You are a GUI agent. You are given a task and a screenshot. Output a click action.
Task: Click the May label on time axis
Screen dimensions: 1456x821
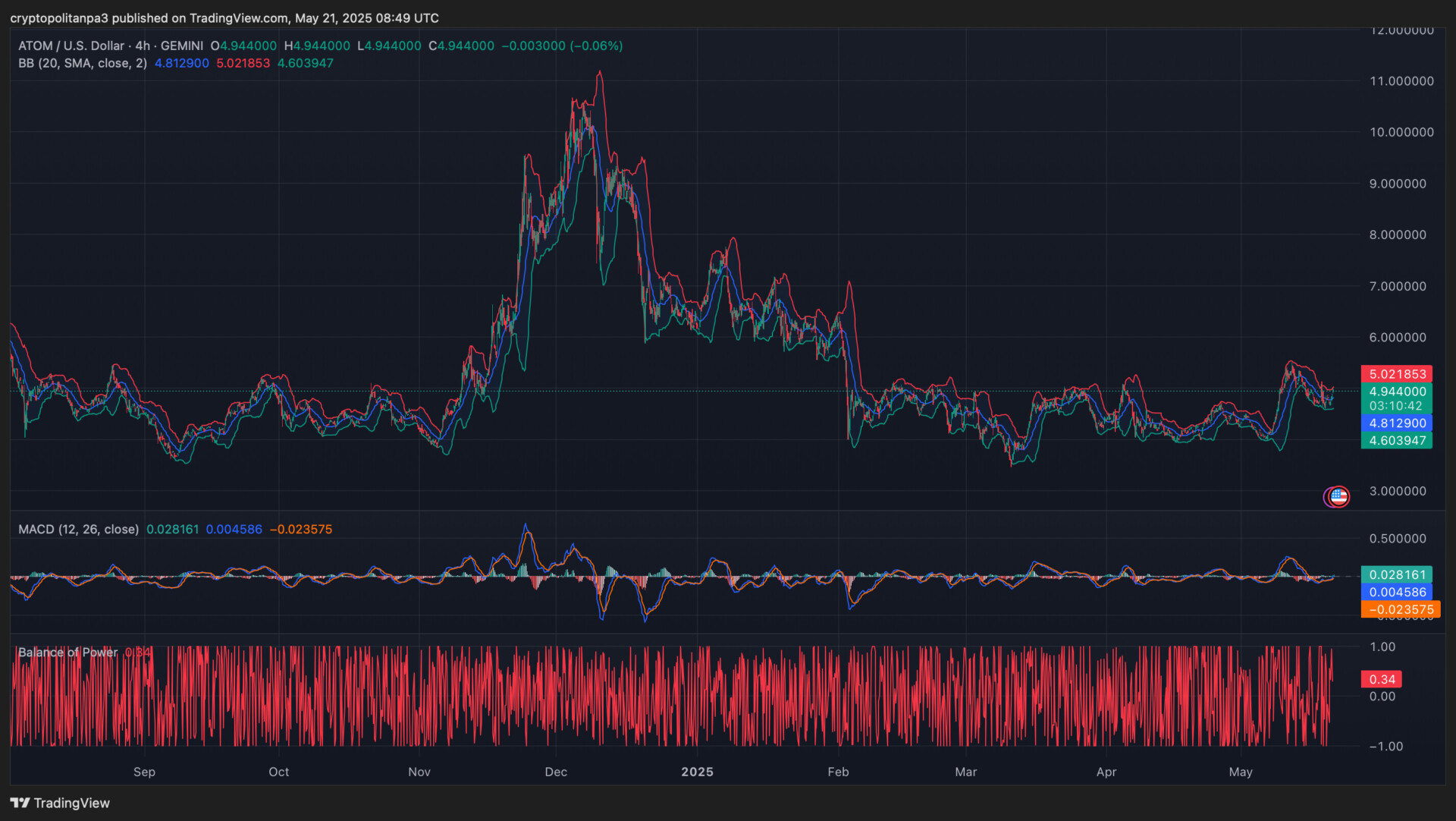[x=1241, y=772]
